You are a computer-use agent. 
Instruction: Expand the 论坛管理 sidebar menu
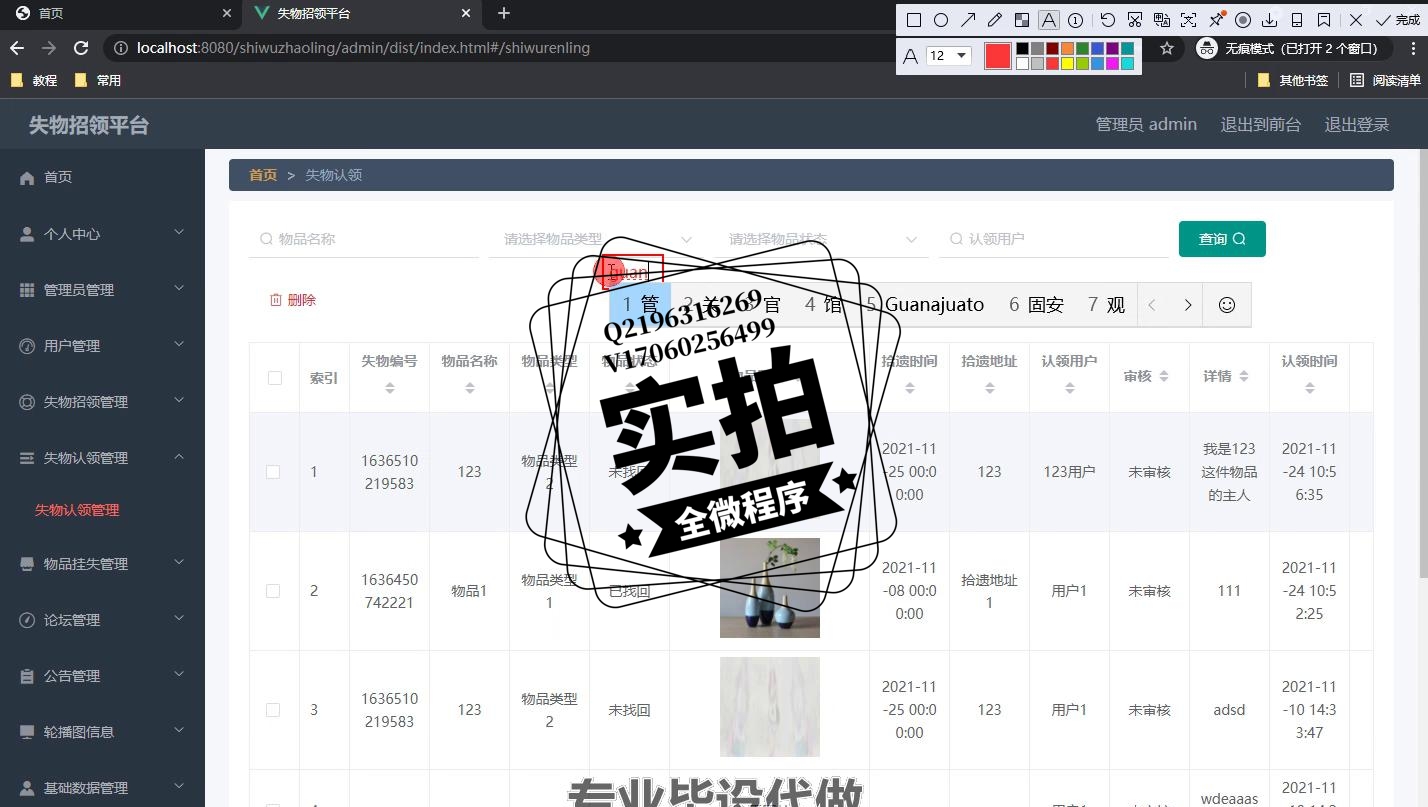pyautogui.click(x=102, y=619)
